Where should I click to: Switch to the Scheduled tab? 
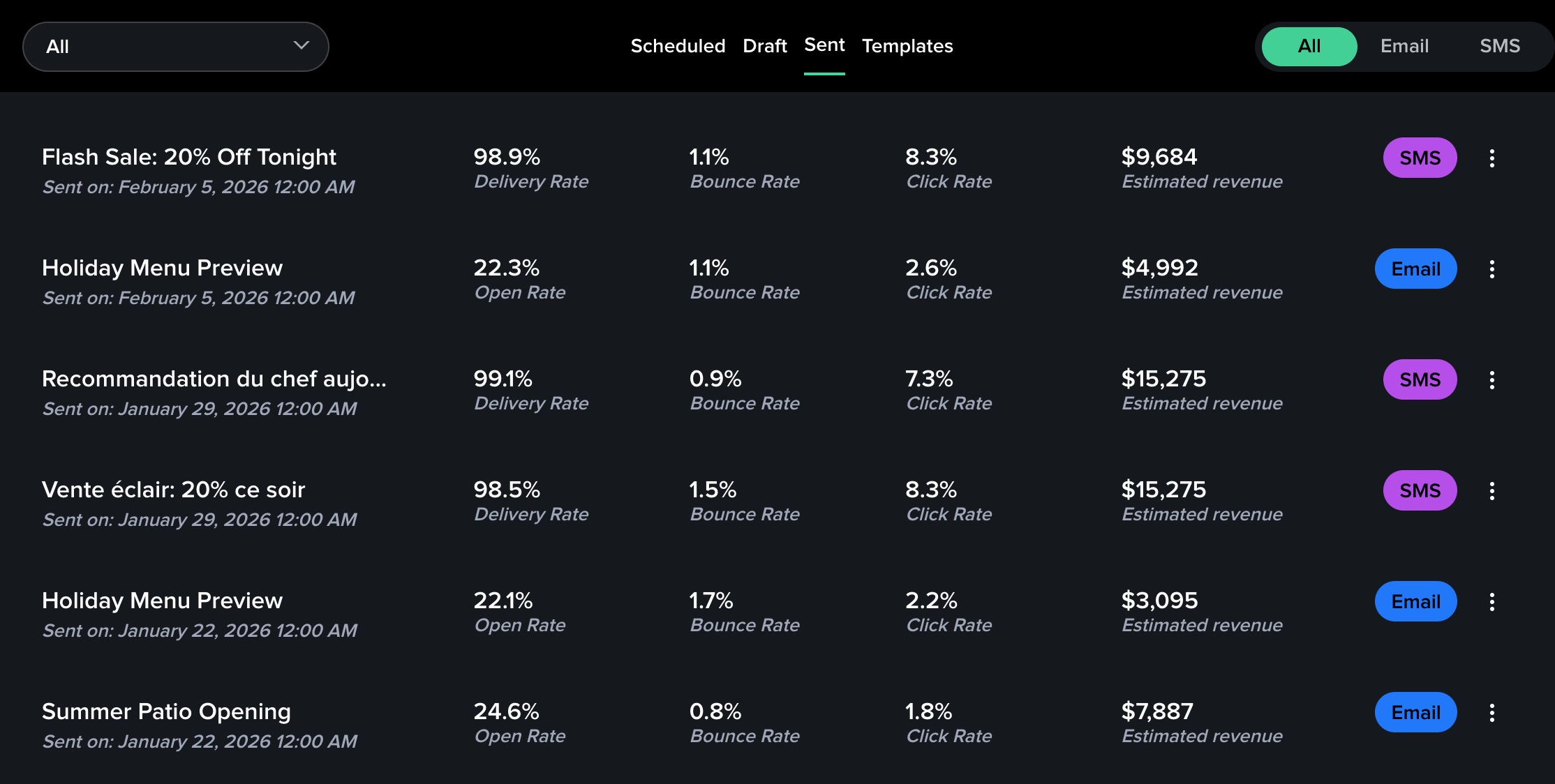click(678, 46)
